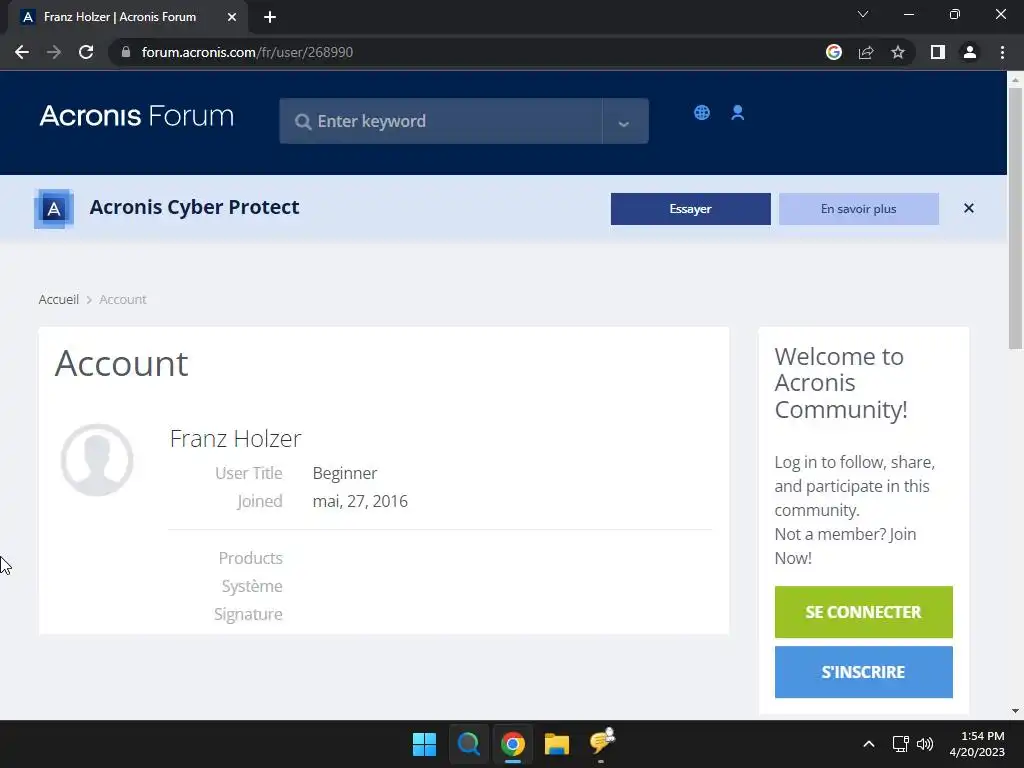
Task: Open the tab search chevron
Action: 863,14
